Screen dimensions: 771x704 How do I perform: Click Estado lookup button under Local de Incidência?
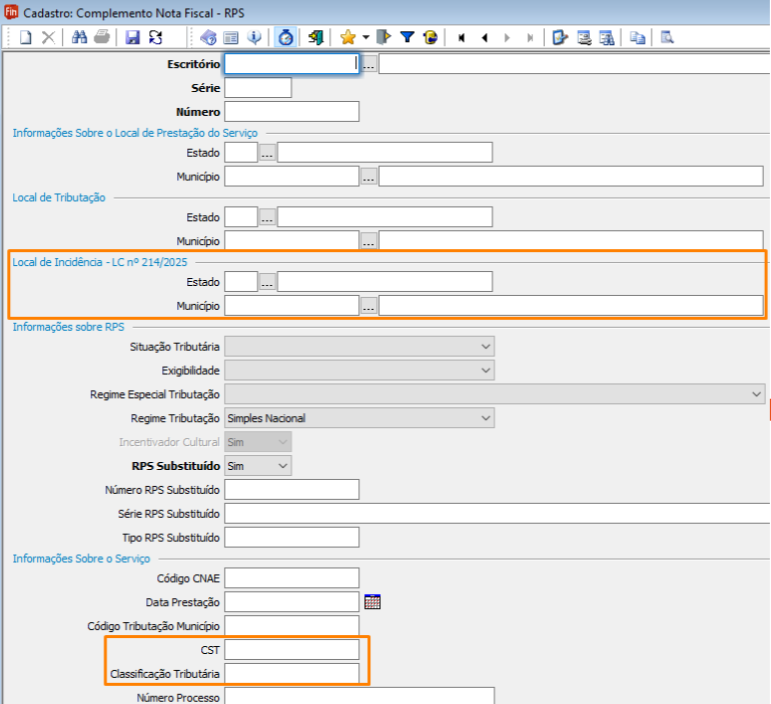pos(267,282)
